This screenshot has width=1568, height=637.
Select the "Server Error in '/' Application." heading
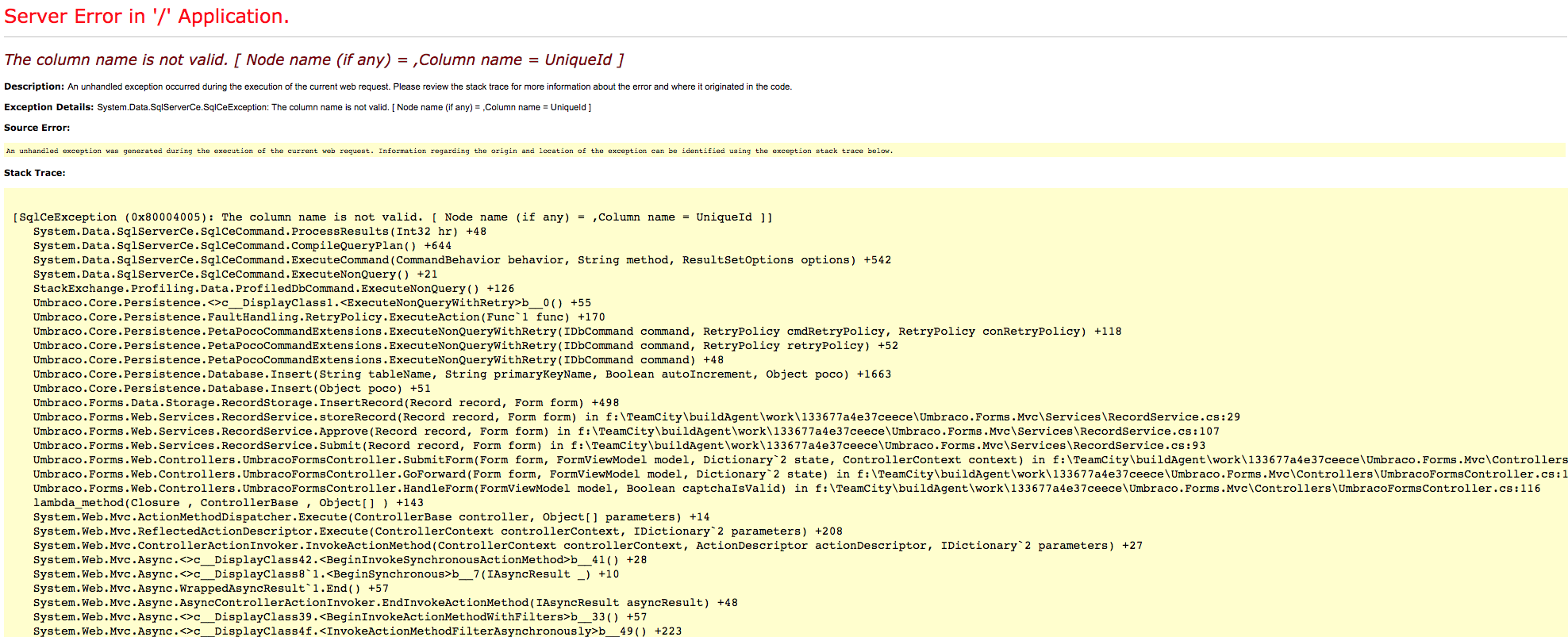147,17
